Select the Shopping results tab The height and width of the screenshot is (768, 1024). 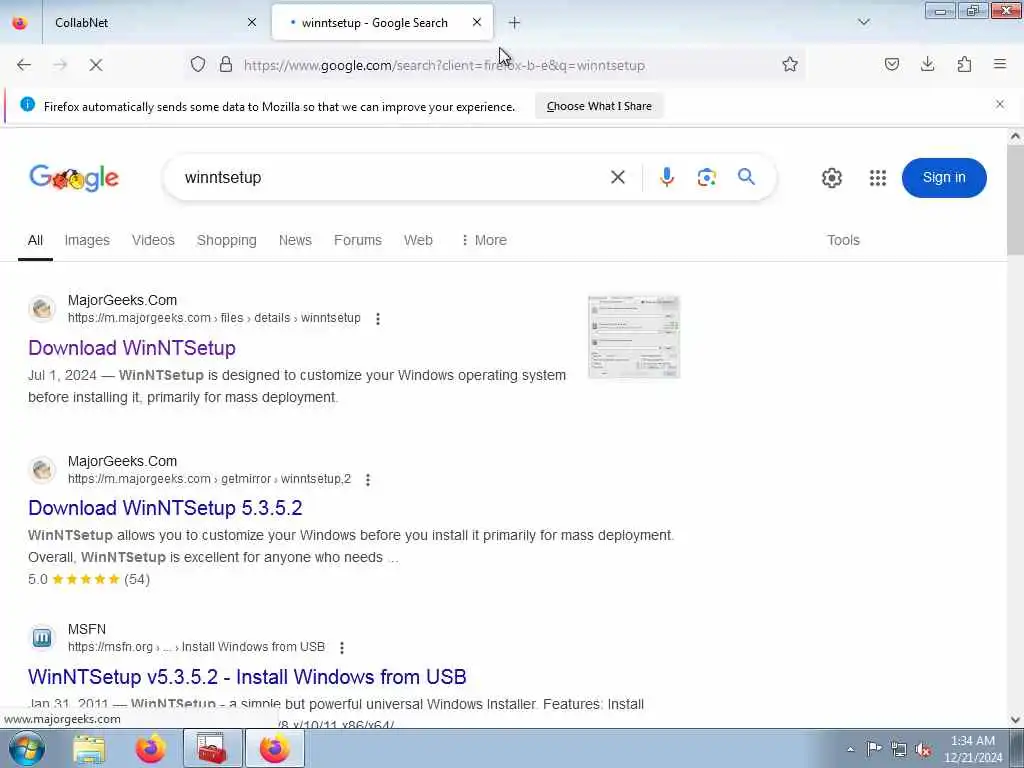[x=227, y=240]
